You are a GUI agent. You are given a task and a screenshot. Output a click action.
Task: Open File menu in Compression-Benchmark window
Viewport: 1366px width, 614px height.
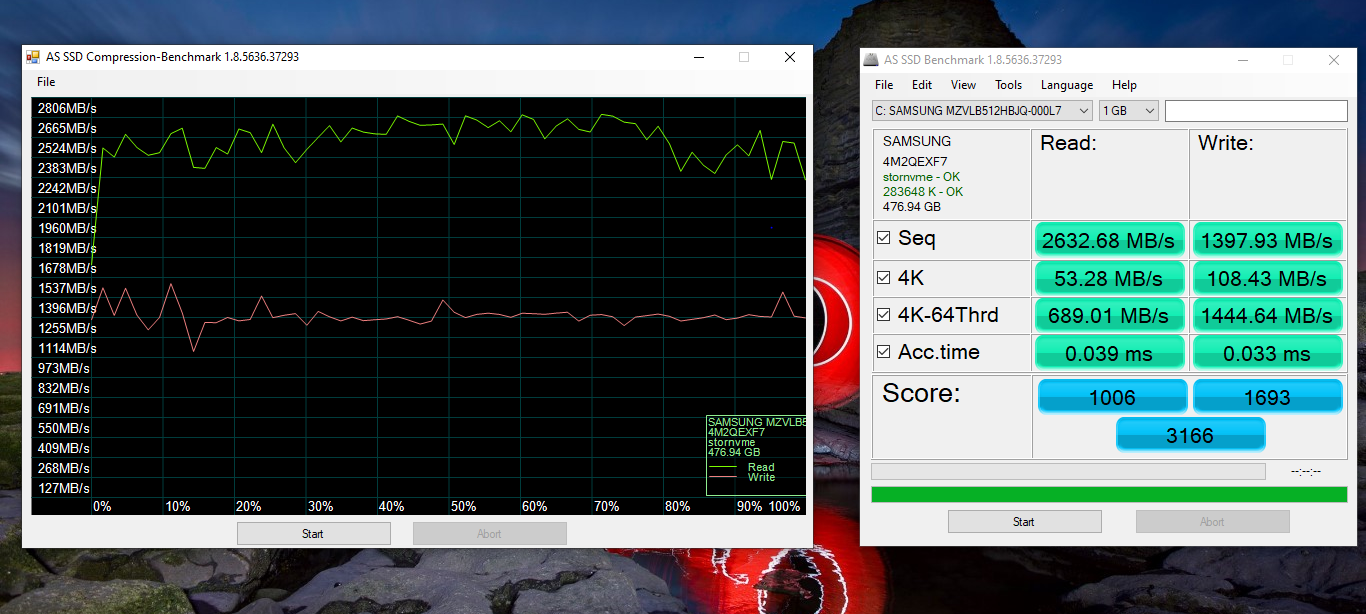(x=46, y=82)
